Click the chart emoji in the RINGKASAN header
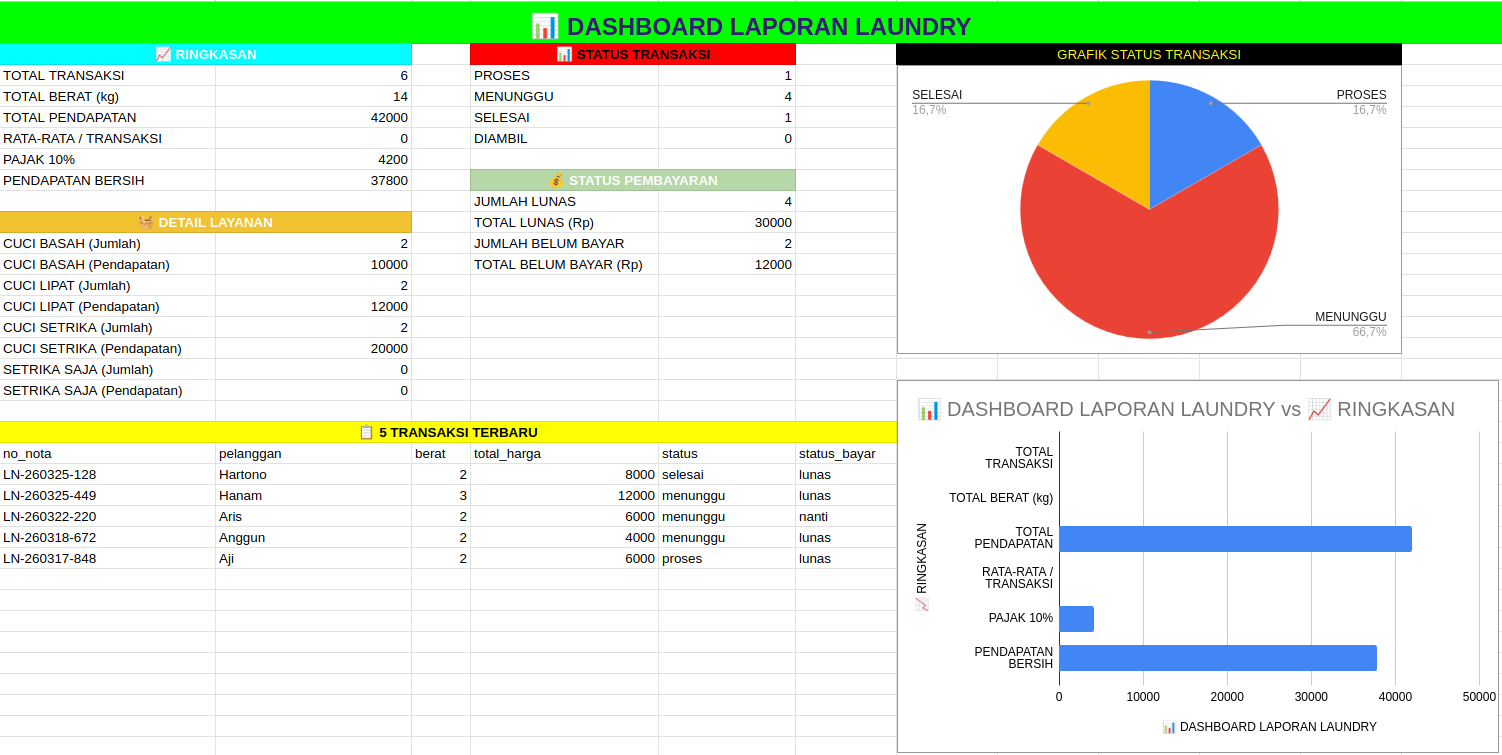Image resolution: width=1502 pixels, height=755 pixels. point(163,55)
